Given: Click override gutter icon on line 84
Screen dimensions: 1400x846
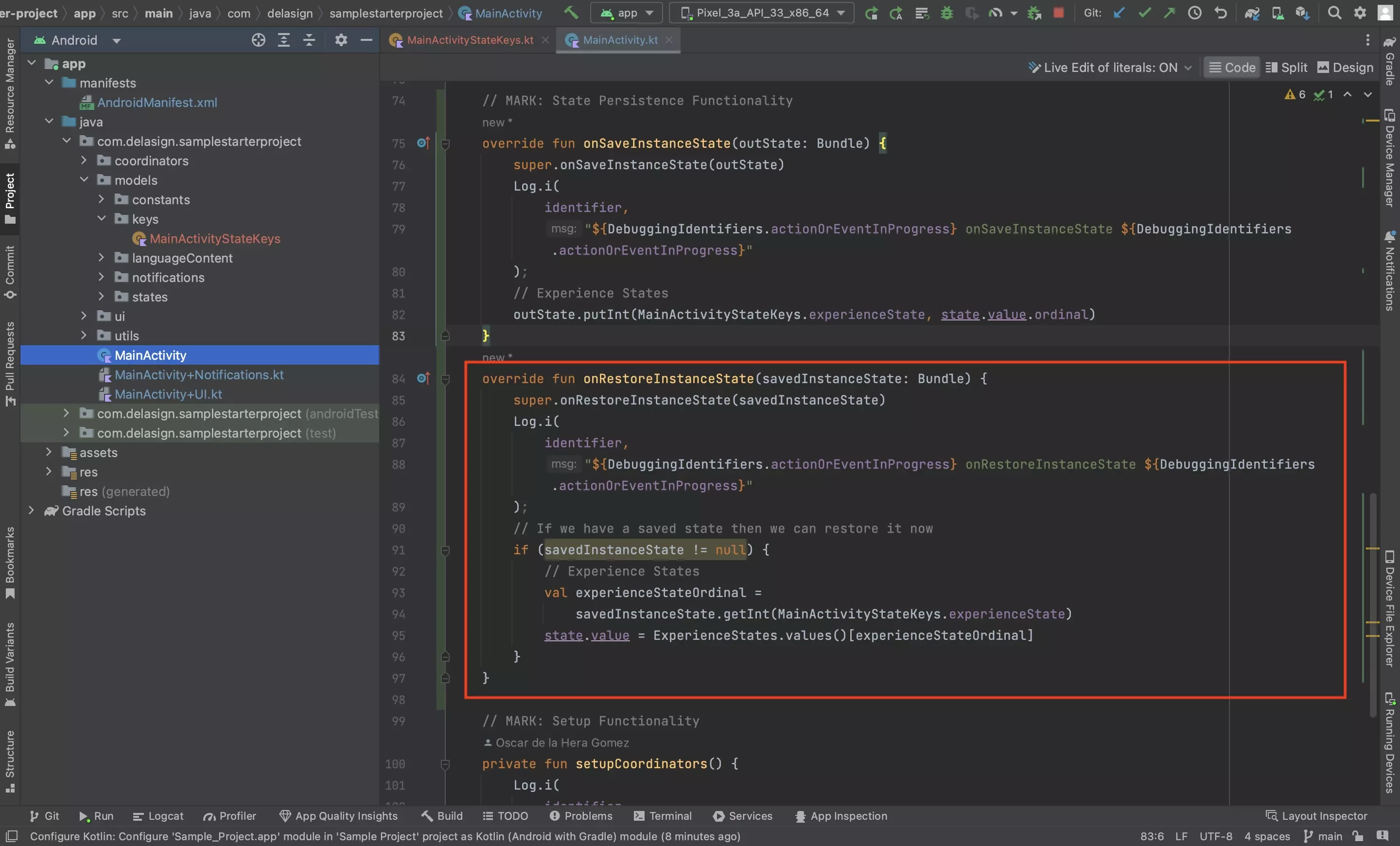Looking at the screenshot, I should click(423, 378).
